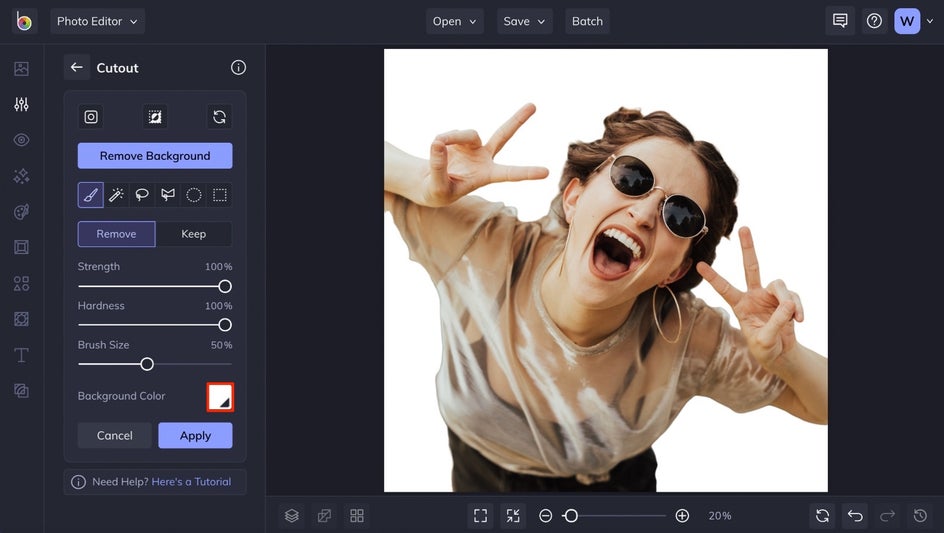Expand the account chevron beside W
944x533 pixels.
tap(930, 21)
